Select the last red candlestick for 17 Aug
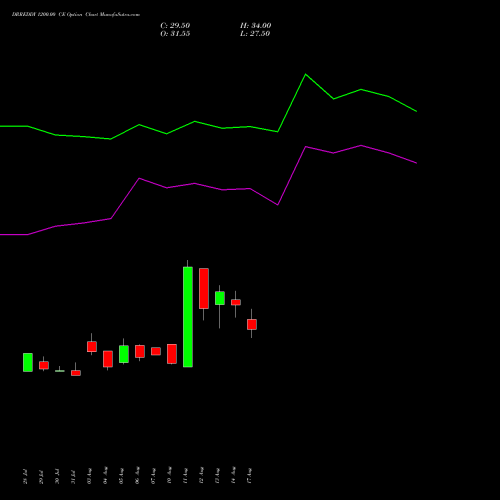This screenshot has width=500, height=500. click(x=252, y=324)
